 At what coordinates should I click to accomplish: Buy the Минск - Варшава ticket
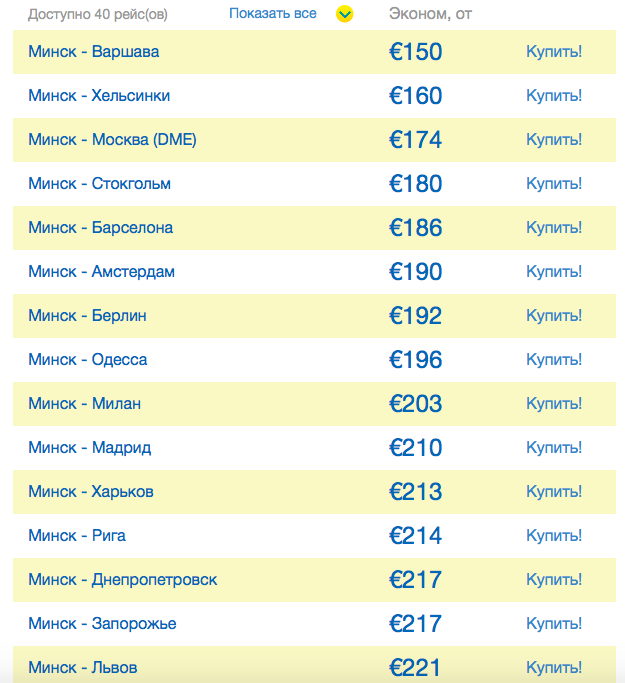[x=554, y=52]
